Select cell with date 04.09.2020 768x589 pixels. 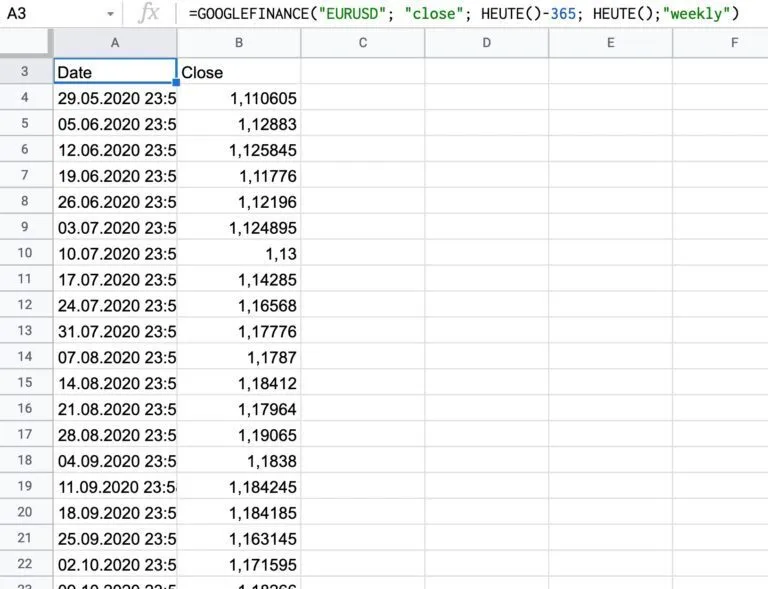click(115, 461)
